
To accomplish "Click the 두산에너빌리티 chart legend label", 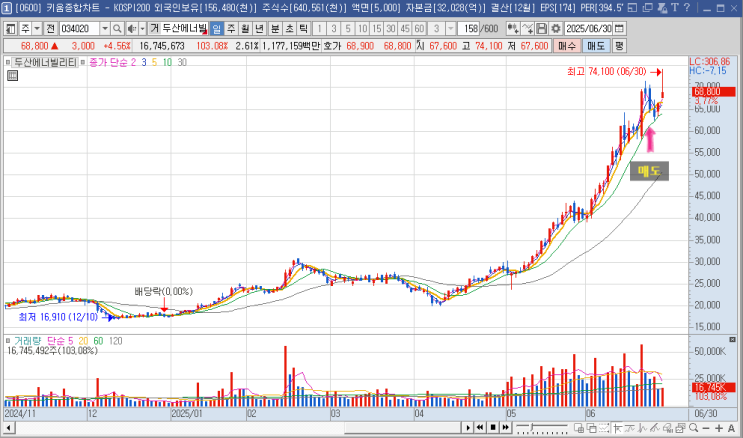I will 45,62.
